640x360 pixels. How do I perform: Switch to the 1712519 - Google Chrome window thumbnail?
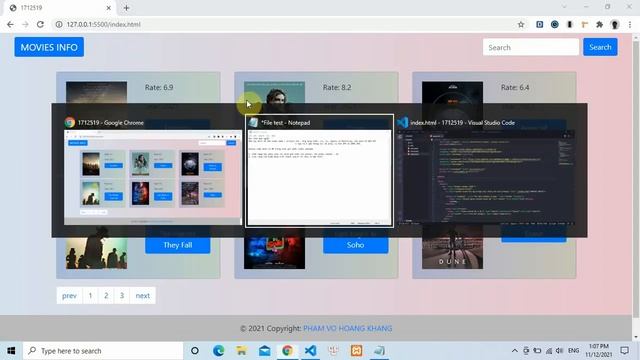point(153,171)
